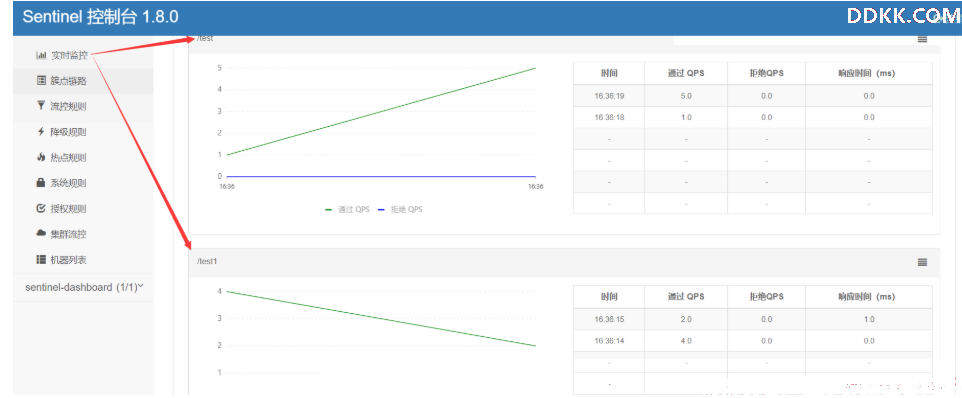This screenshot has width=962, height=398.
Task: Click the lightning bolt icon for 降级规则
Action: [x=41, y=131]
